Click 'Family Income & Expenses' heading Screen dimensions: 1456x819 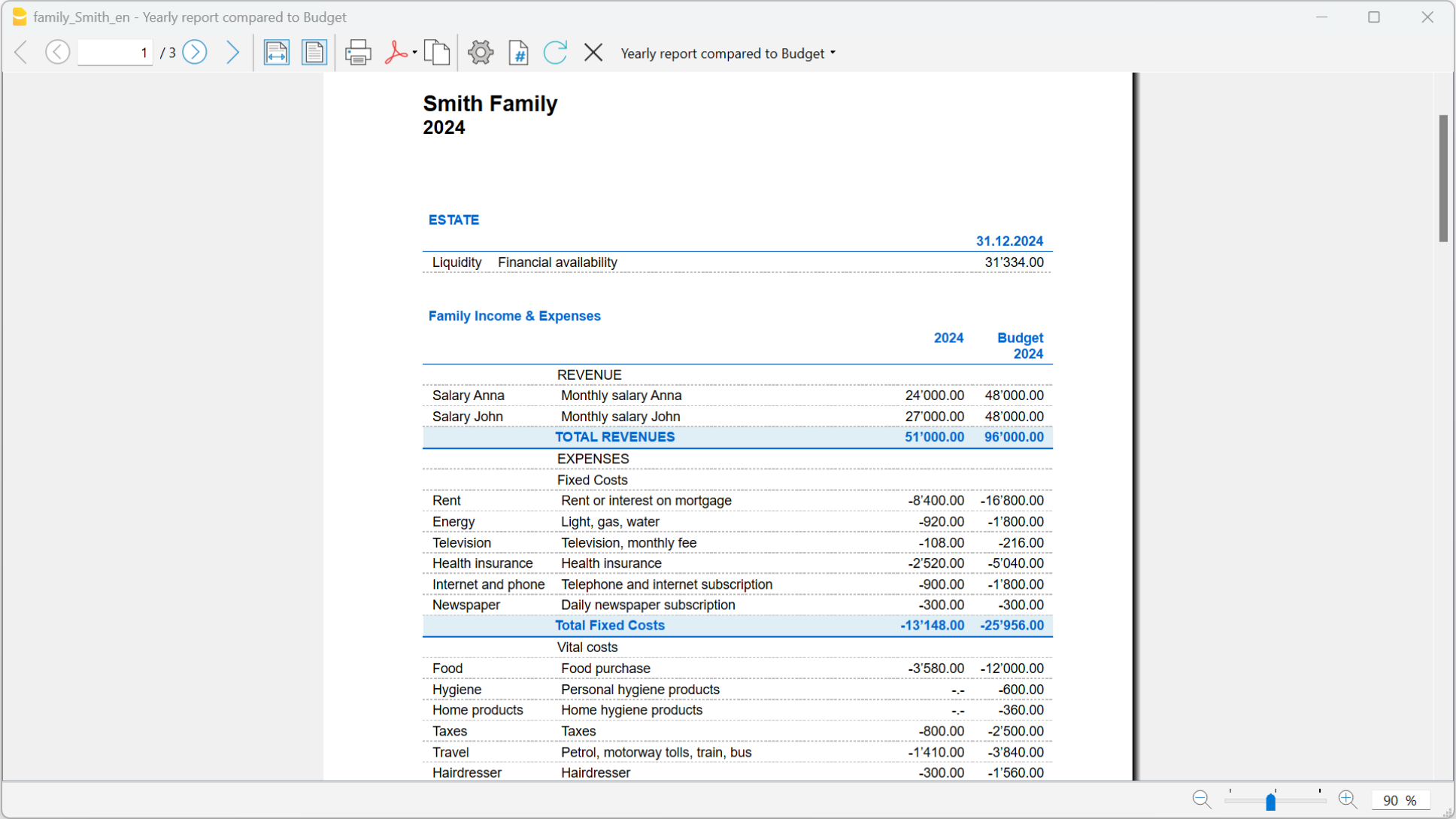(x=514, y=316)
